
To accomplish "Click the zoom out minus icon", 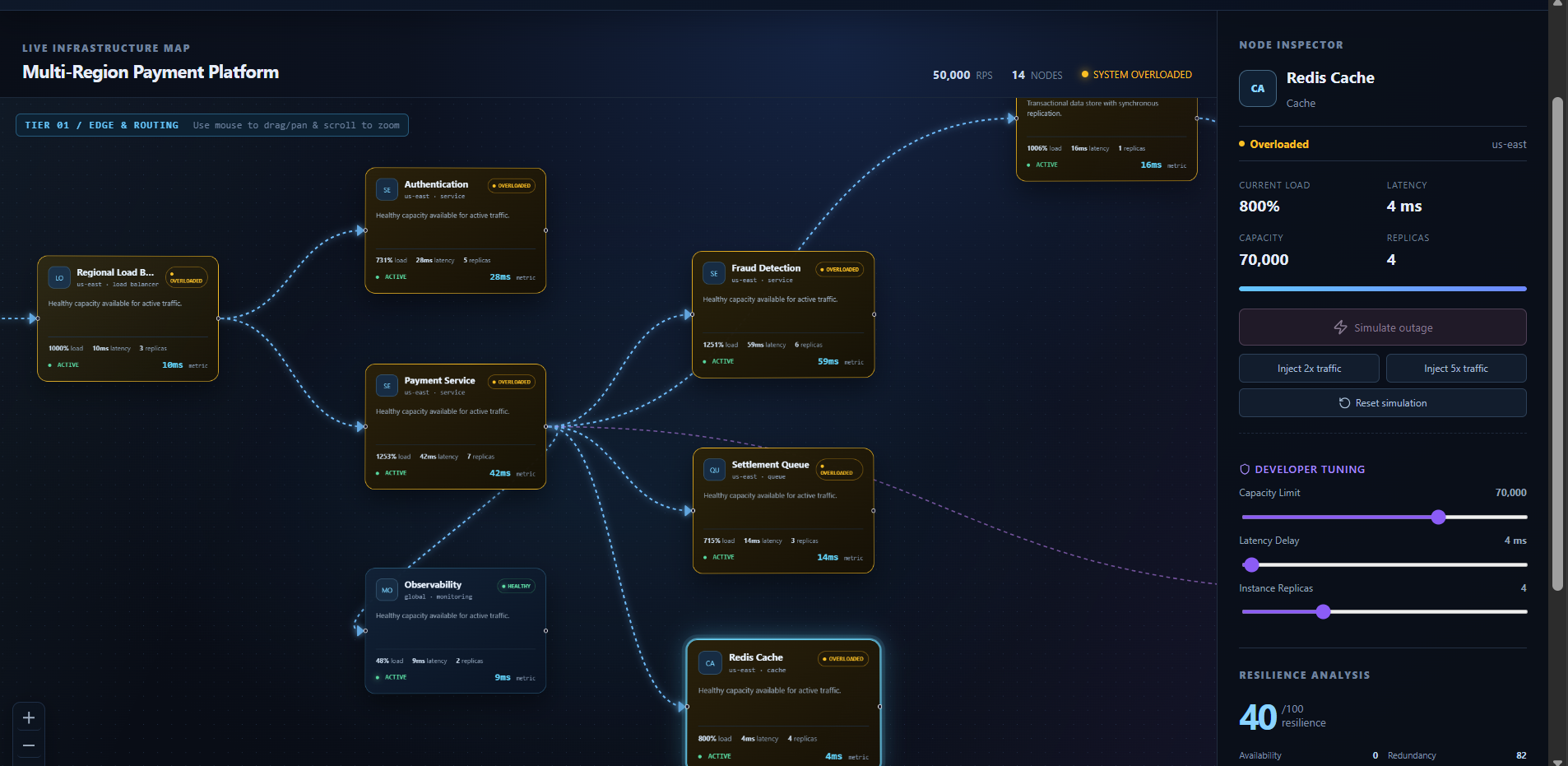I will pyautogui.click(x=29, y=745).
